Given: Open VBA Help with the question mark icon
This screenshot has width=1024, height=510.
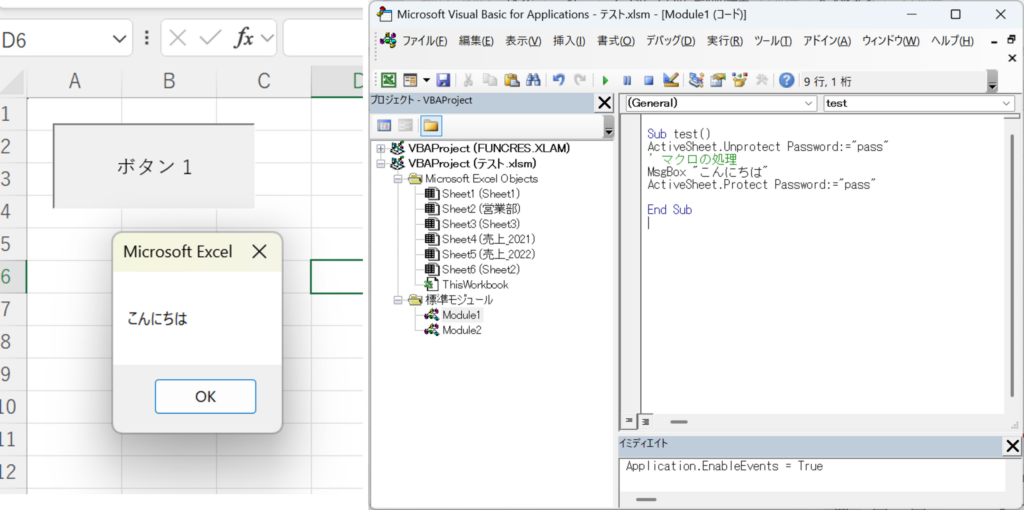Looking at the screenshot, I should (787, 80).
